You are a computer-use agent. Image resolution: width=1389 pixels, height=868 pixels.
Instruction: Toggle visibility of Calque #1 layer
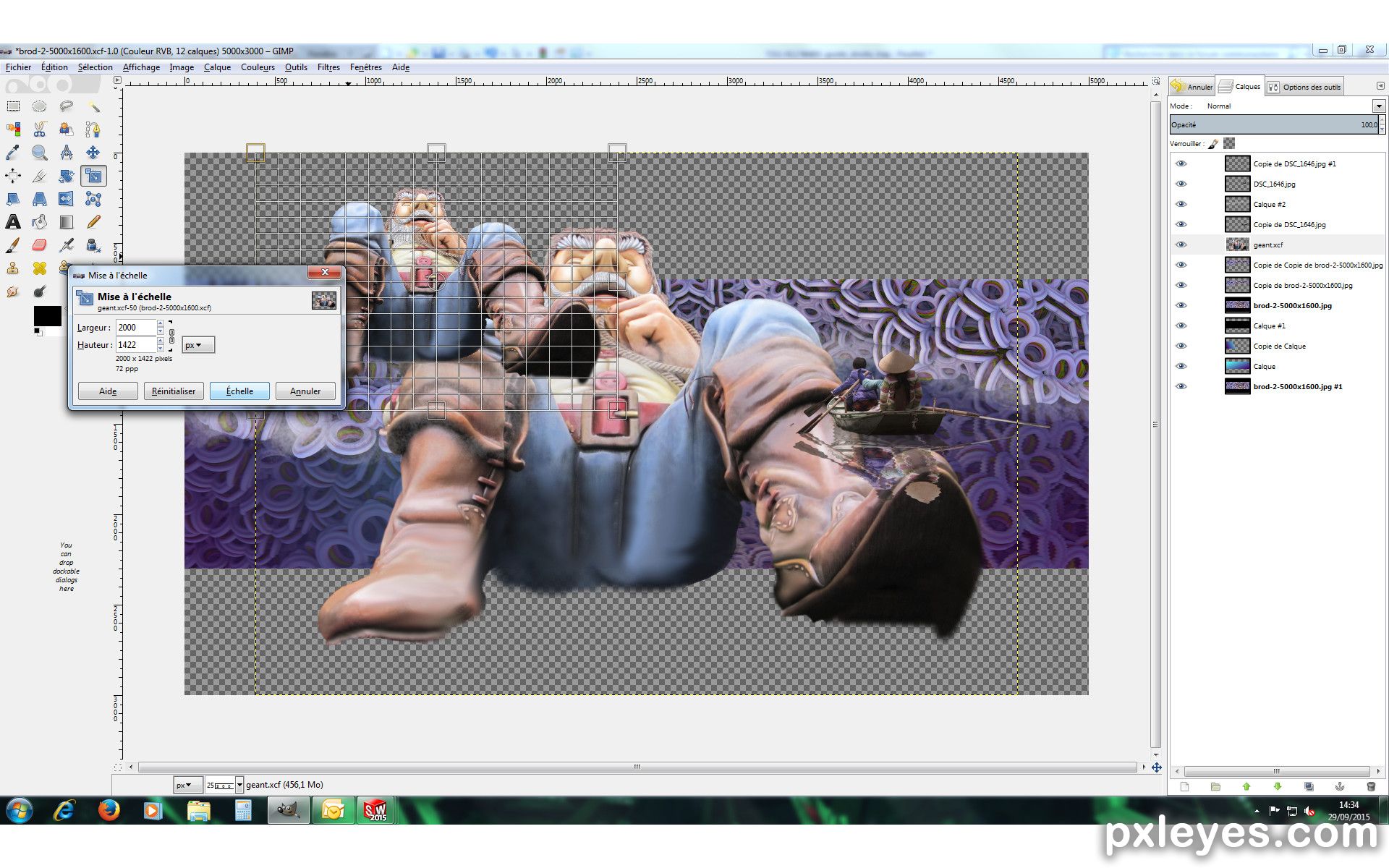click(x=1181, y=325)
